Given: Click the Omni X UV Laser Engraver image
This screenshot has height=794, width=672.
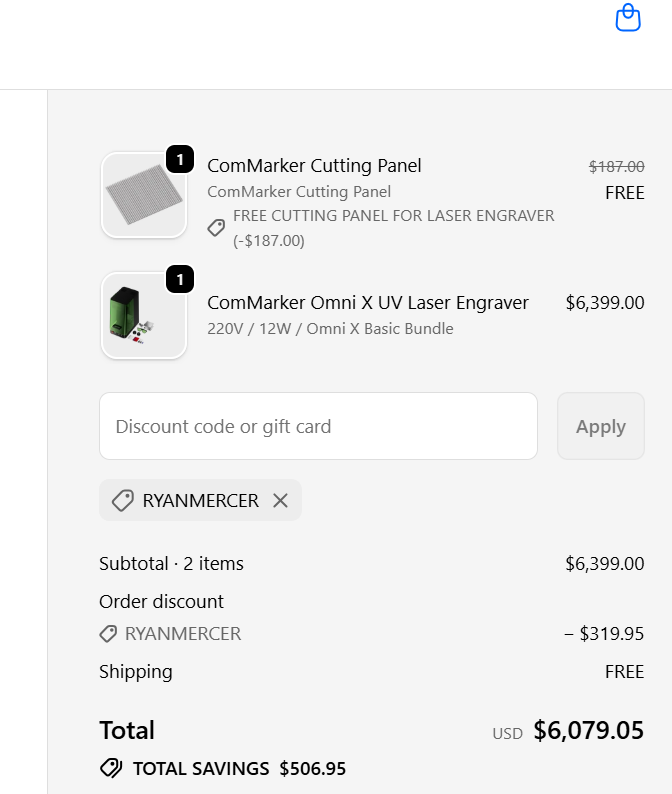Looking at the screenshot, I should 144,315.
